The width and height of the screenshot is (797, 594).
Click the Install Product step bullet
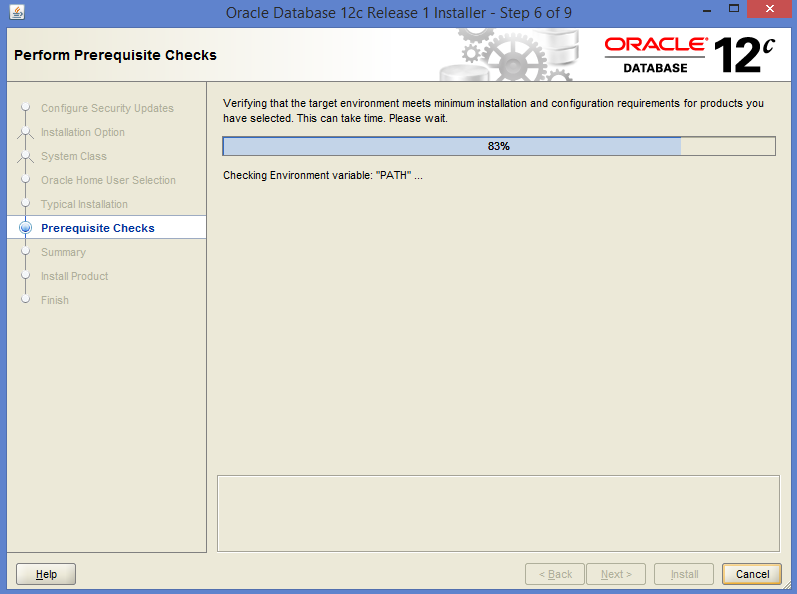coord(25,276)
